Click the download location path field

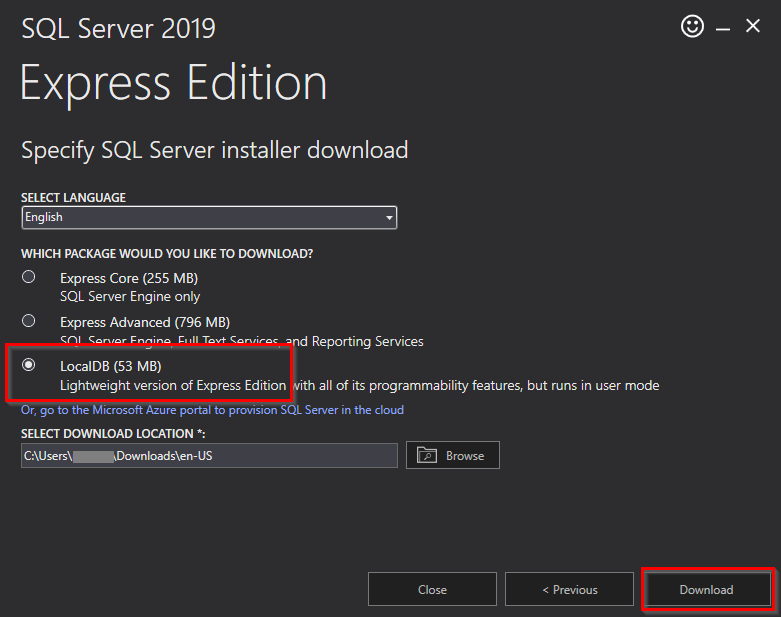click(209, 456)
